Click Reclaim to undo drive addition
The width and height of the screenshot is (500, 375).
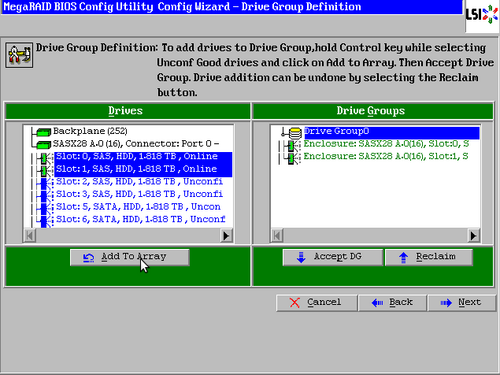(429, 257)
